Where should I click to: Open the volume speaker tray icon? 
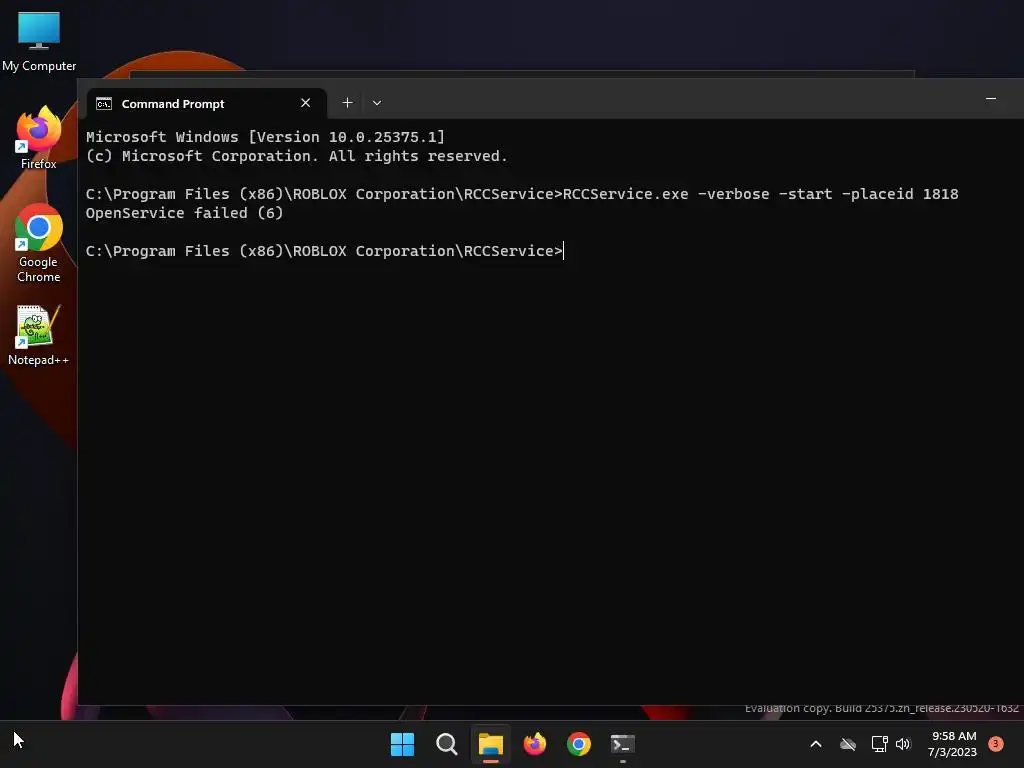903,744
